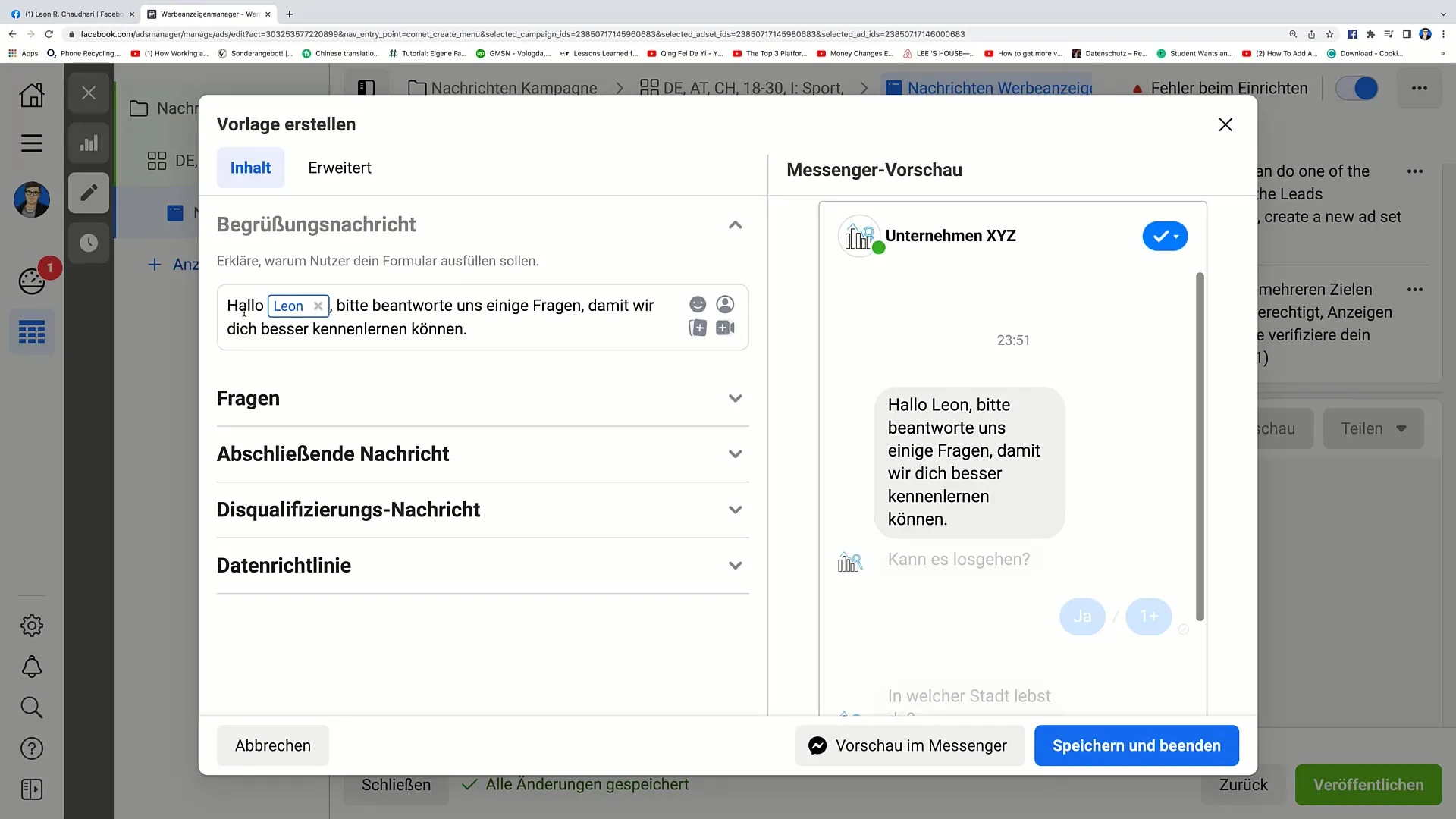Image resolution: width=1456 pixels, height=819 pixels.
Task: Open the DE, AT, CH ad set breadcrumb
Action: 741,88
